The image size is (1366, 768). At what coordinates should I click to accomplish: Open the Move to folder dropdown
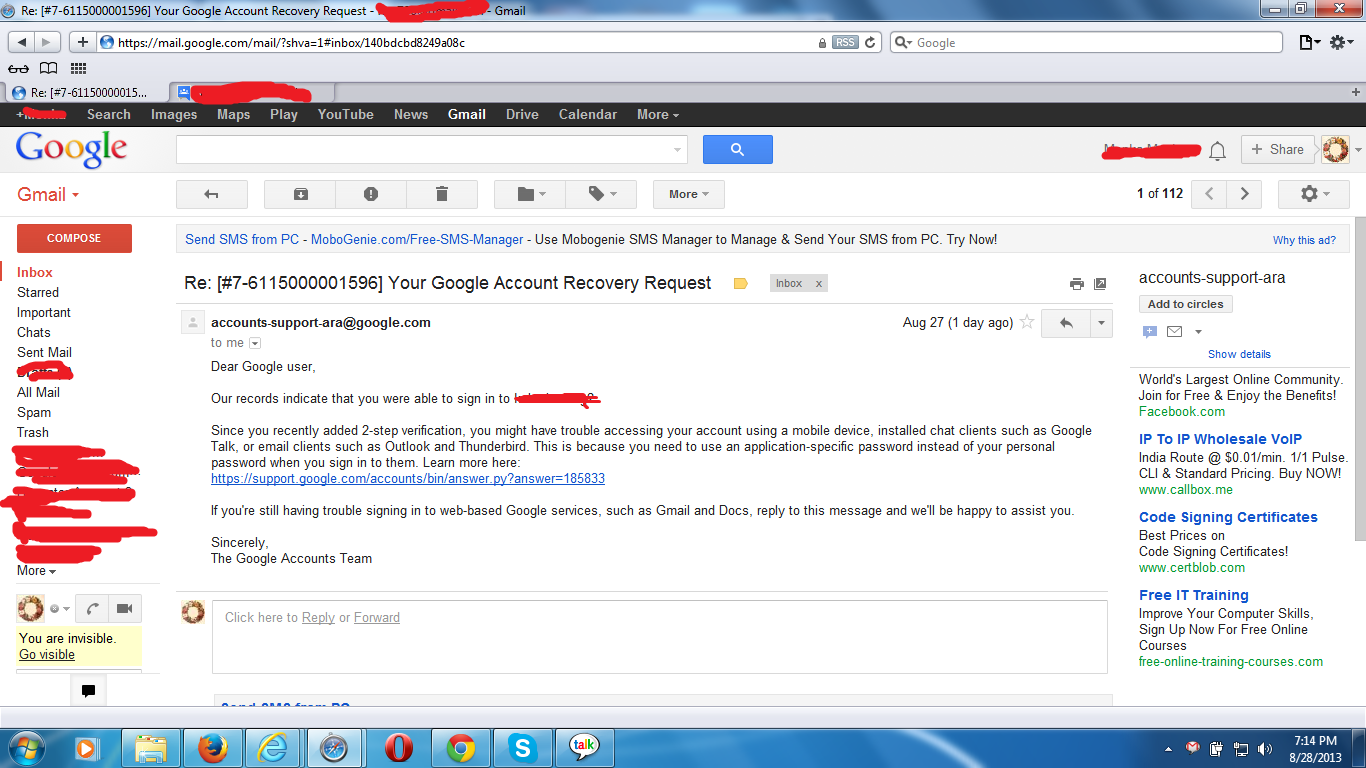click(x=530, y=194)
